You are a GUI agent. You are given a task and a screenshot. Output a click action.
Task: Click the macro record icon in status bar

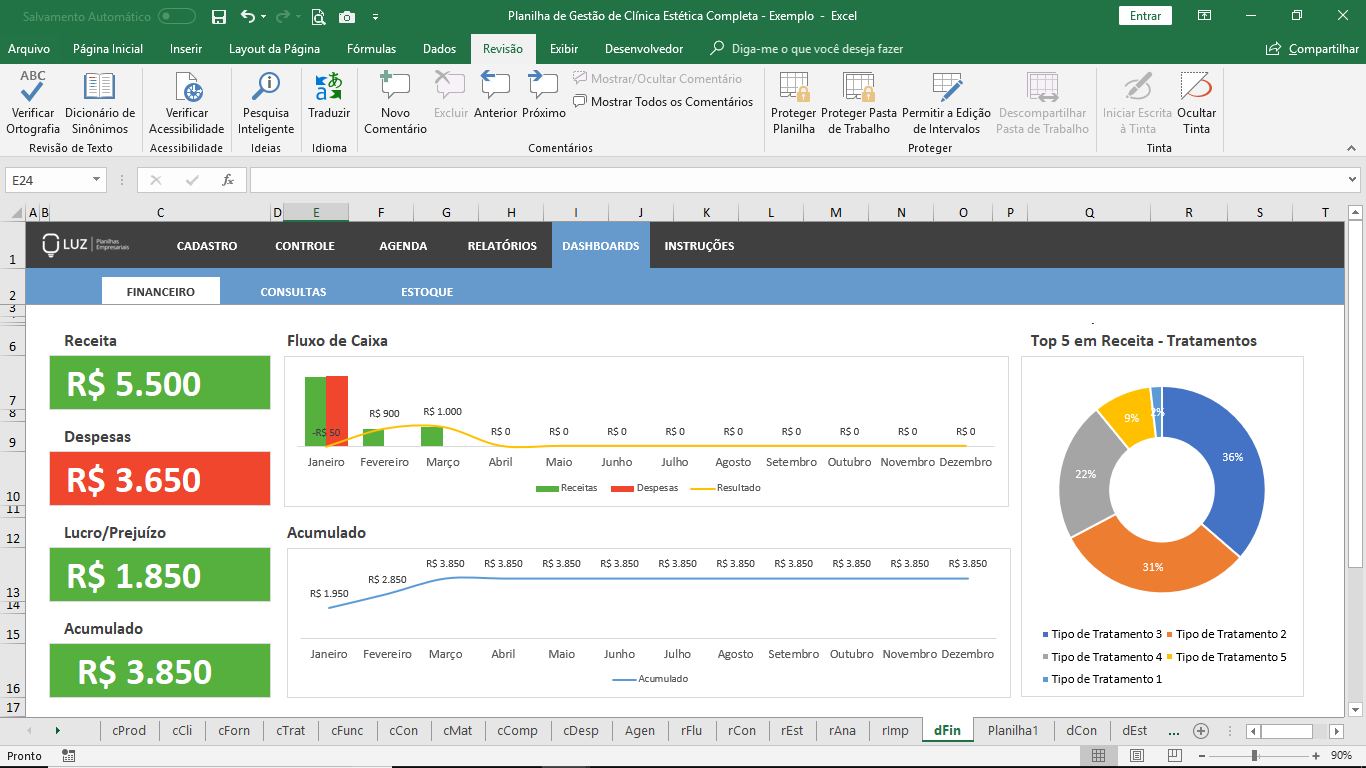click(68, 756)
